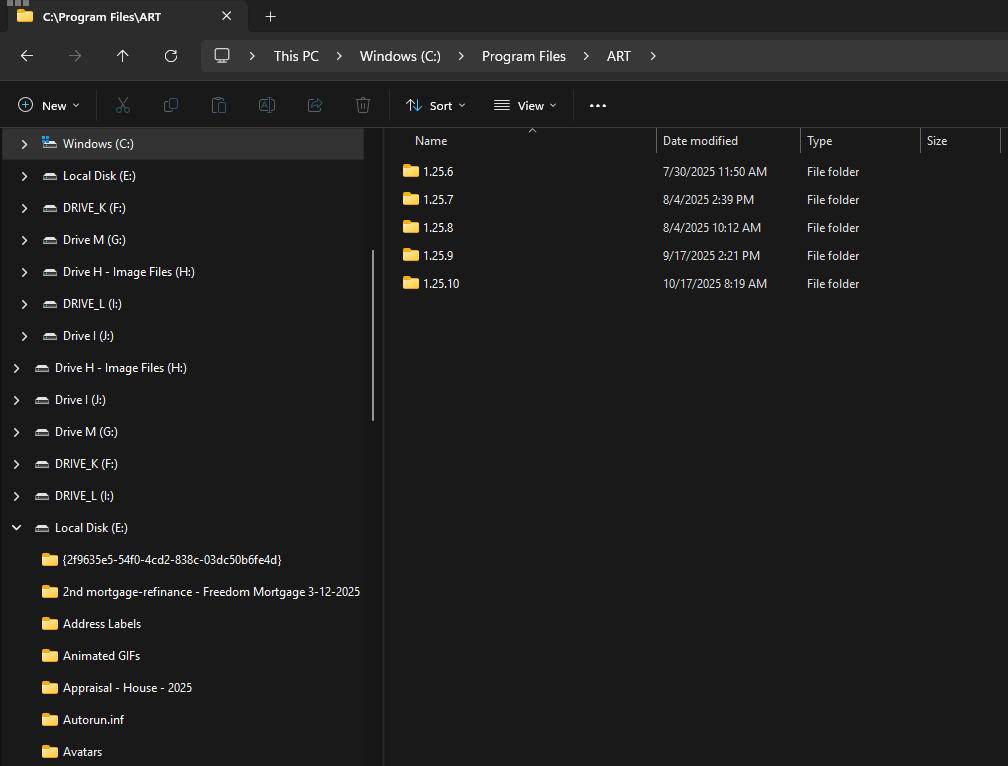Viewport: 1008px width, 766px height.
Task: Open Animated GIFs folder in sidebar
Action: tap(101, 656)
